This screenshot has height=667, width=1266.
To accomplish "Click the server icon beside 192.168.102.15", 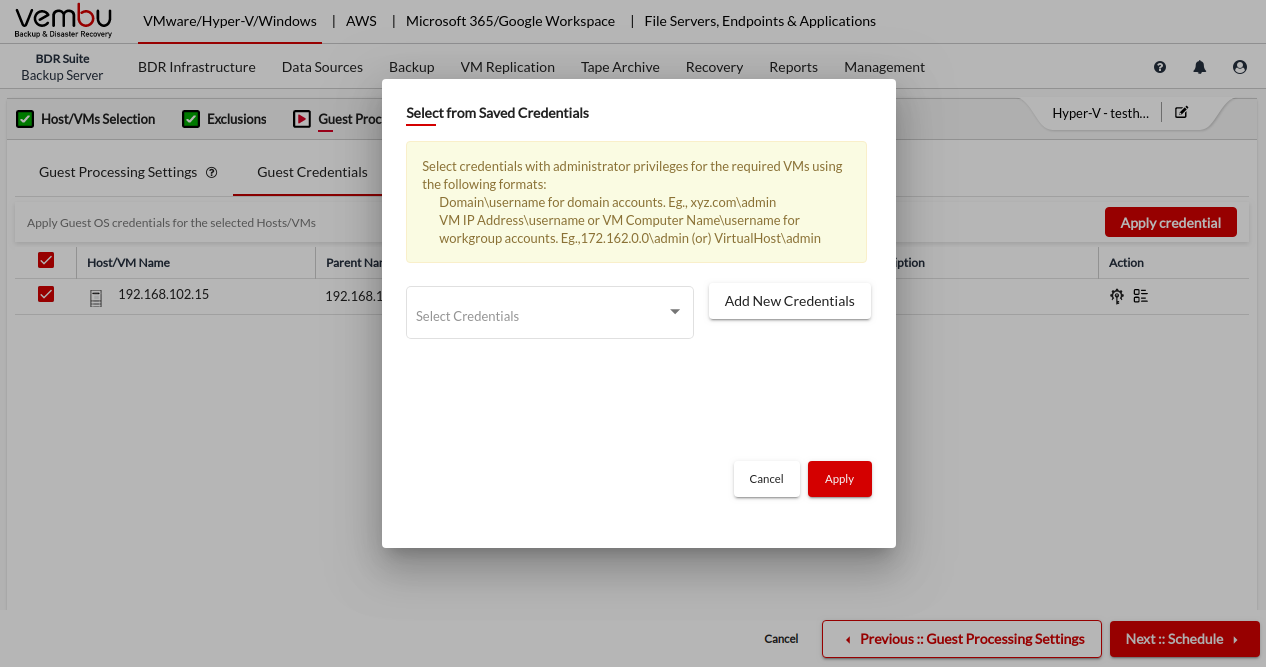I will coord(96,297).
